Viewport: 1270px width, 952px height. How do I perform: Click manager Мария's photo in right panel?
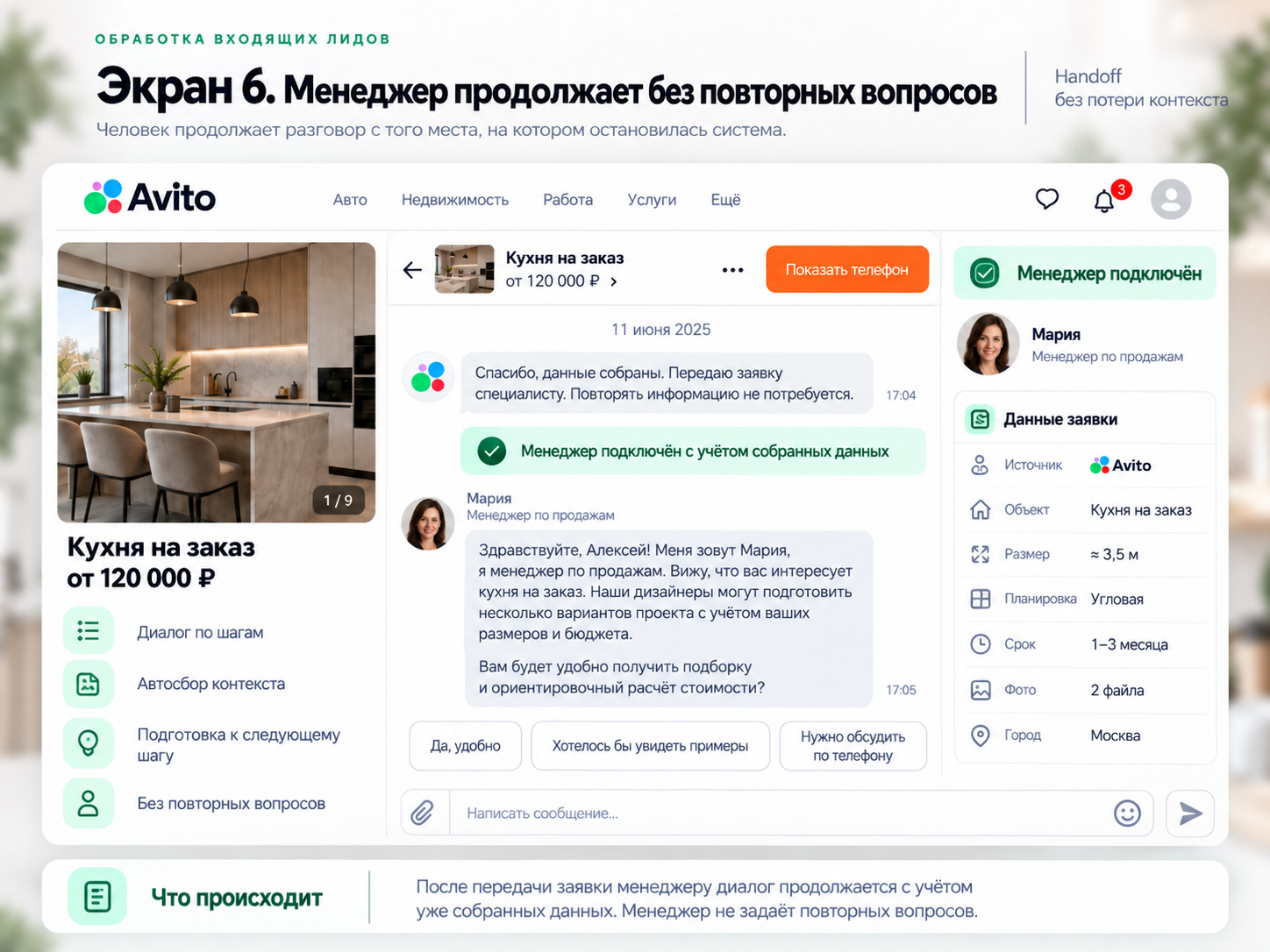pos(988,345)
